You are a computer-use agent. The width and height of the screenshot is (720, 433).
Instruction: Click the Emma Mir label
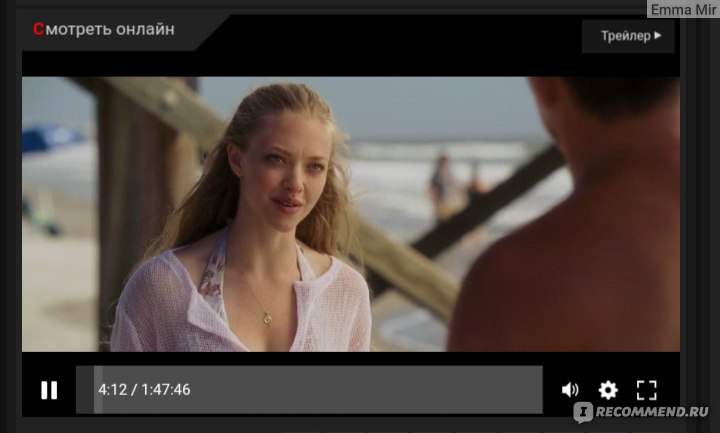[x=683, y=9]
